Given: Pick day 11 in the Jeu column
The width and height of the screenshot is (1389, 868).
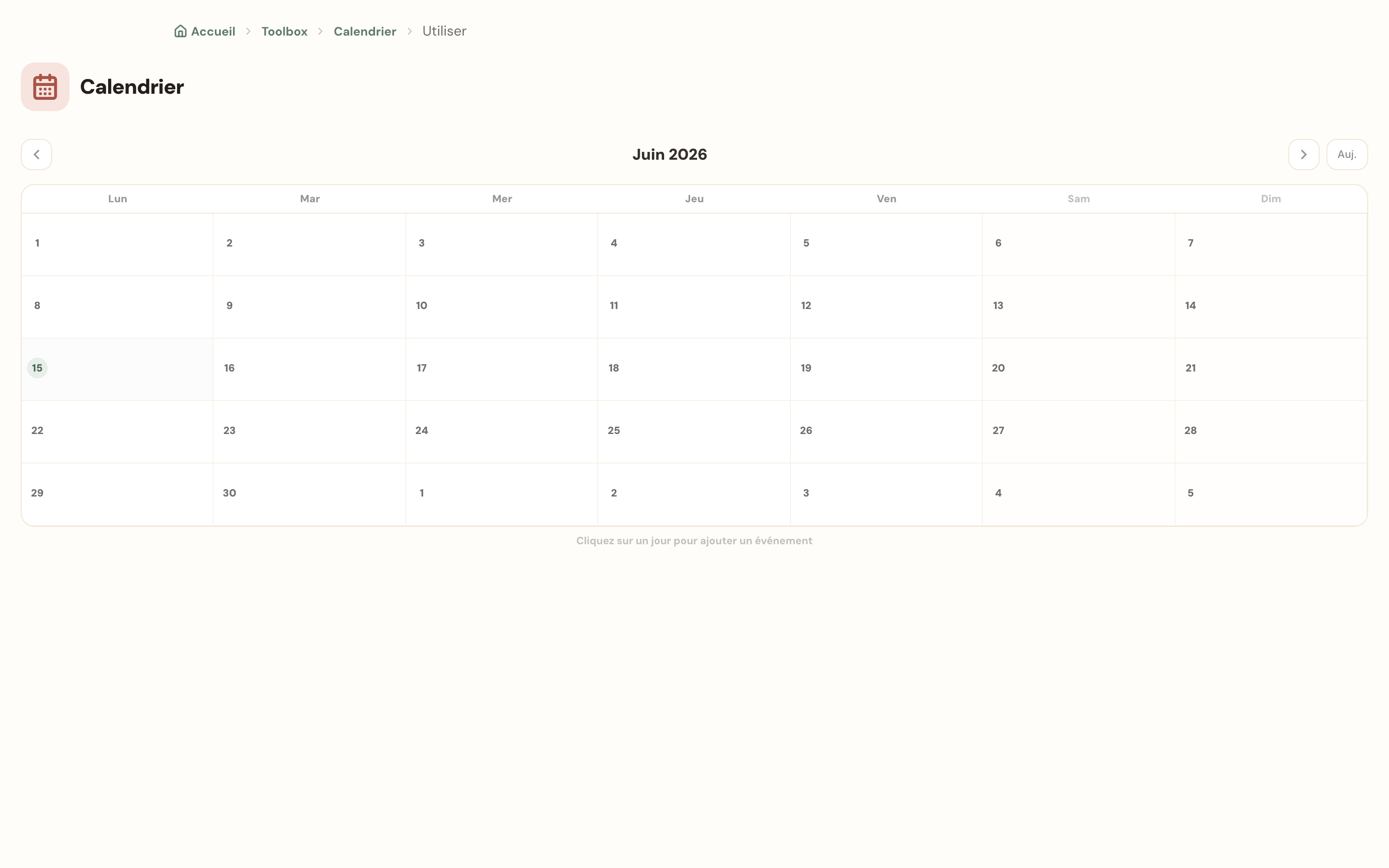Looking at the screenshot, I should click(694, 307).
